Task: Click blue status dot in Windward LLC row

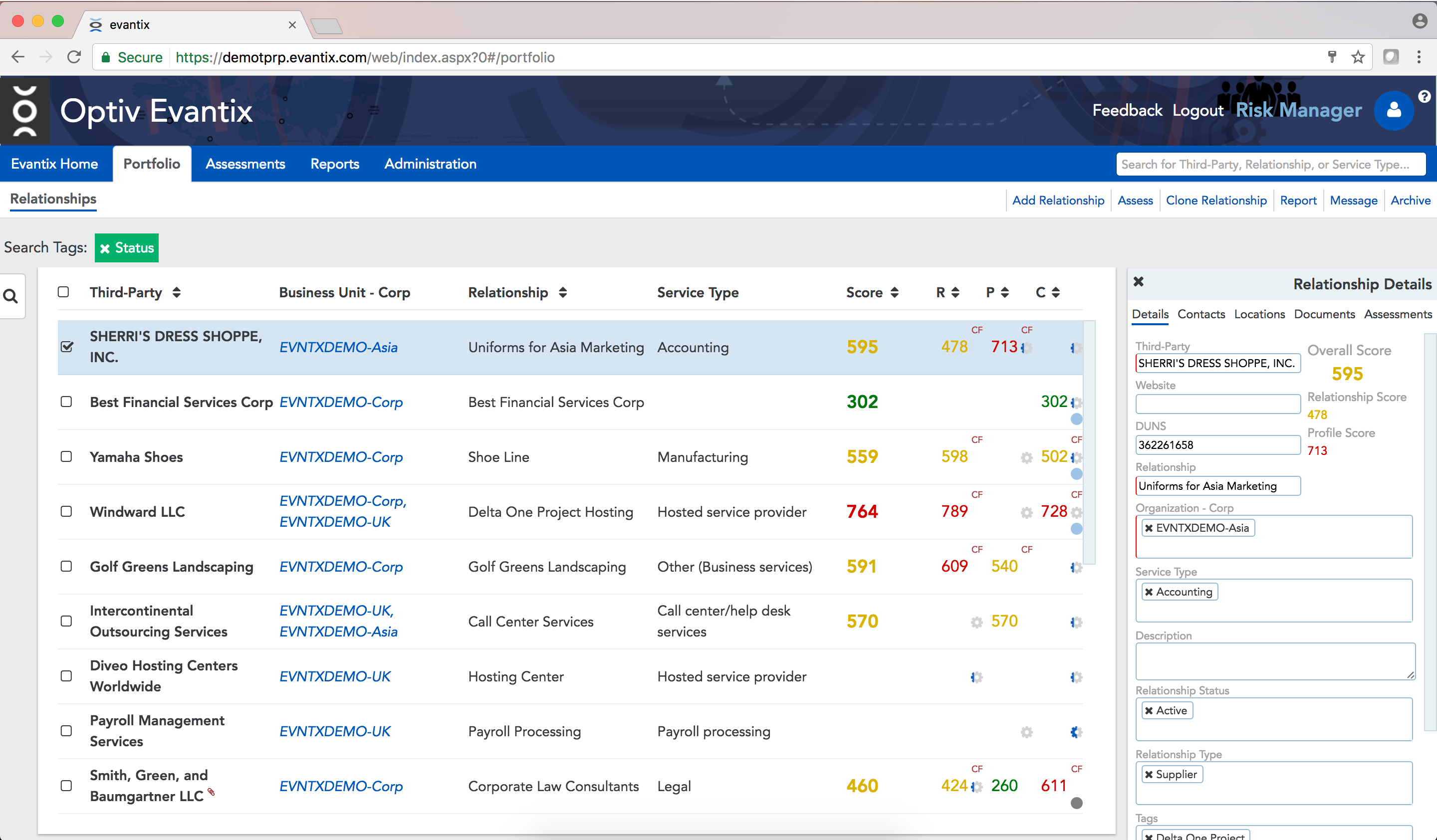Action: click(x=1076, y=529)
